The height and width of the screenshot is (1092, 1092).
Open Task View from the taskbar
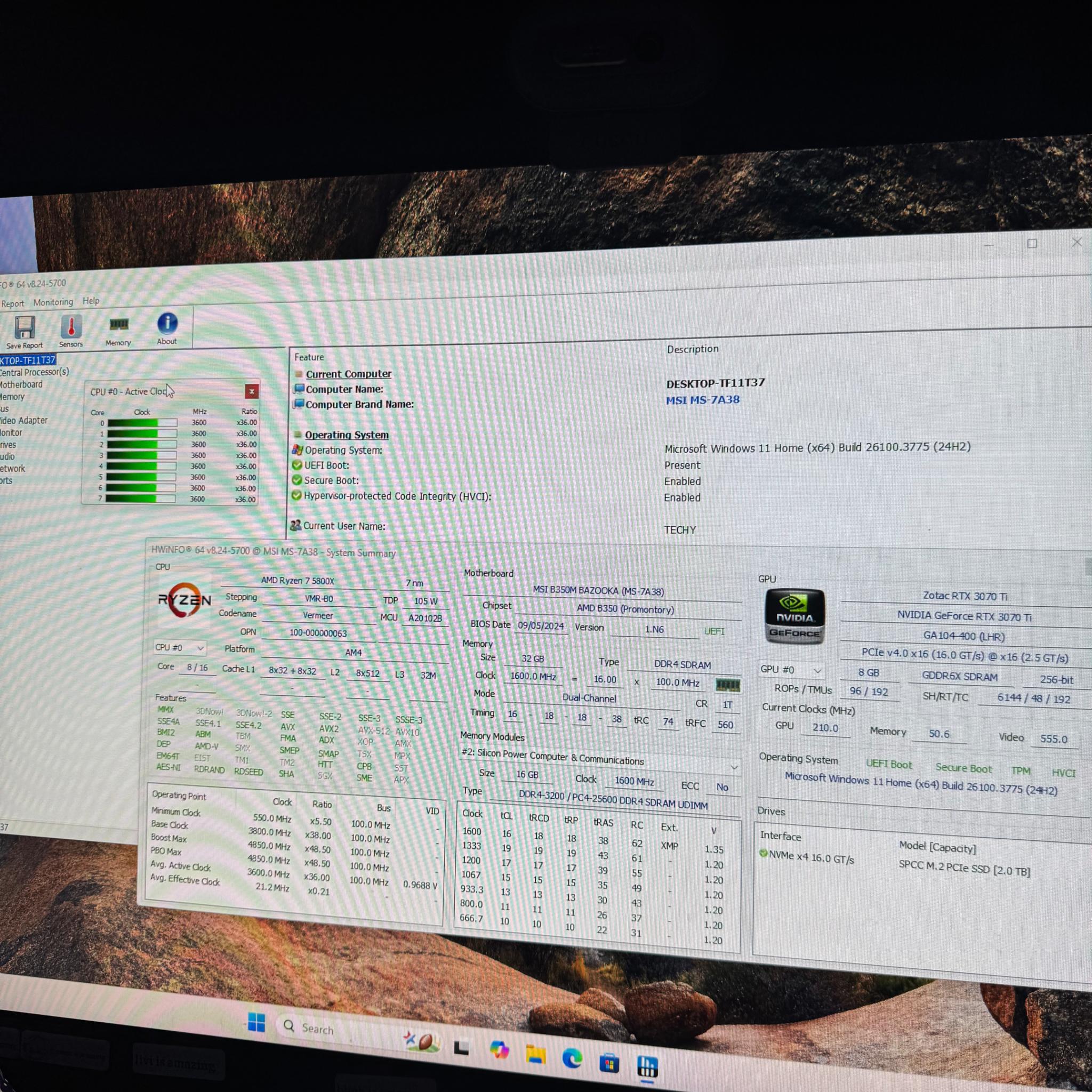click(x=461, y=1048)
